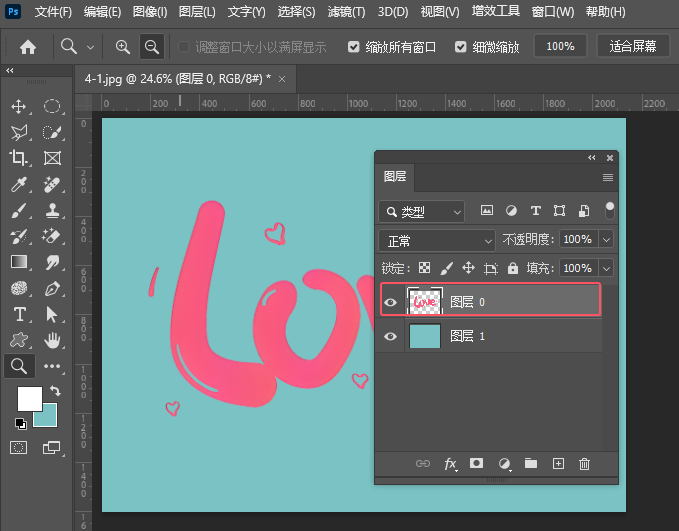The height and width of the screenshot is (531, 679).
Task: Select the Hand tool
Action: tap(52, 340)
